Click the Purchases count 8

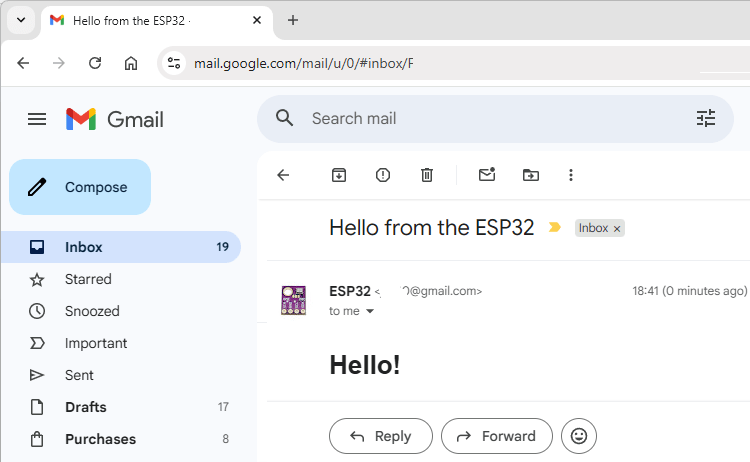[225, 439]
